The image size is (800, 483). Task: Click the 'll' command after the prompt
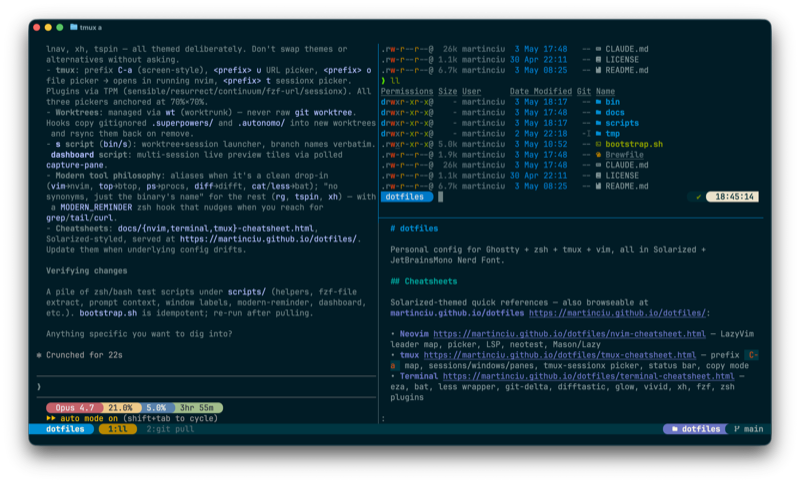pyautogui.click(x=395, y=81)
